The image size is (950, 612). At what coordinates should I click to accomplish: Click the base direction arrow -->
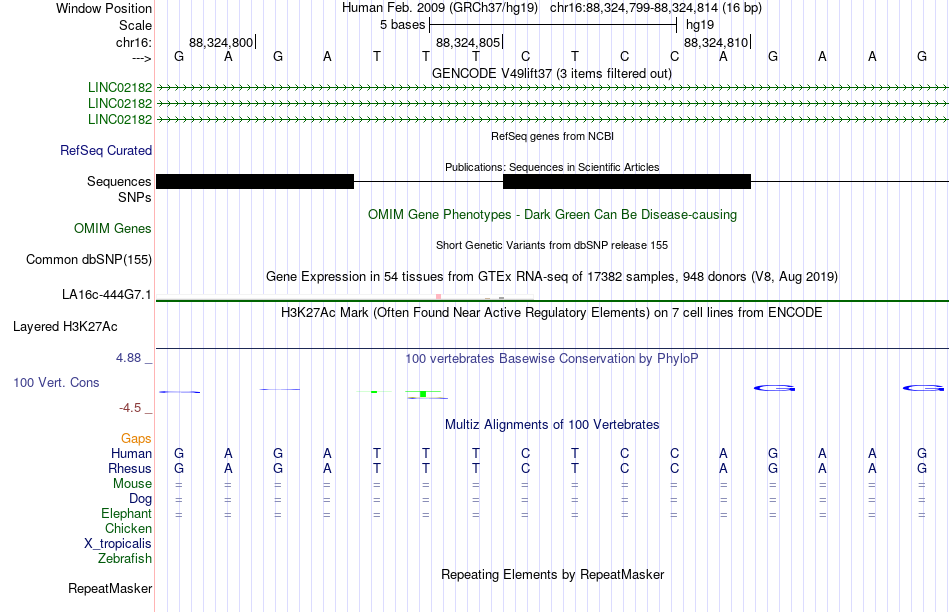142,58
